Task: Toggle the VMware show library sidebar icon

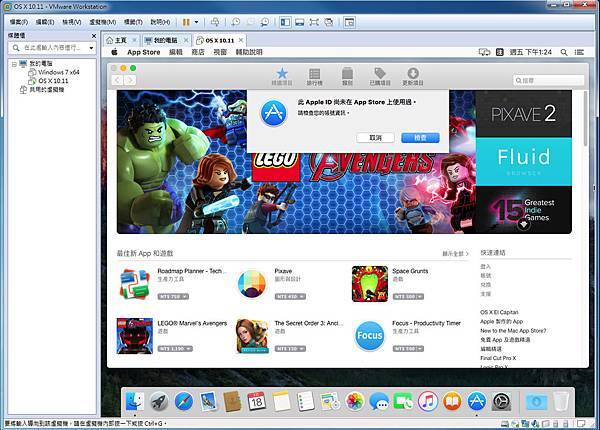Action: 285,22
